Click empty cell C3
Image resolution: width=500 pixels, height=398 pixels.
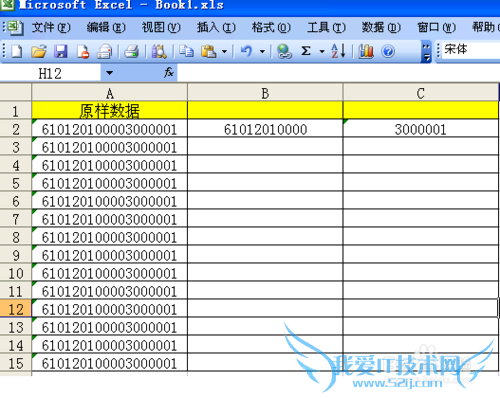pyautogui.click(x=421, y=147)
